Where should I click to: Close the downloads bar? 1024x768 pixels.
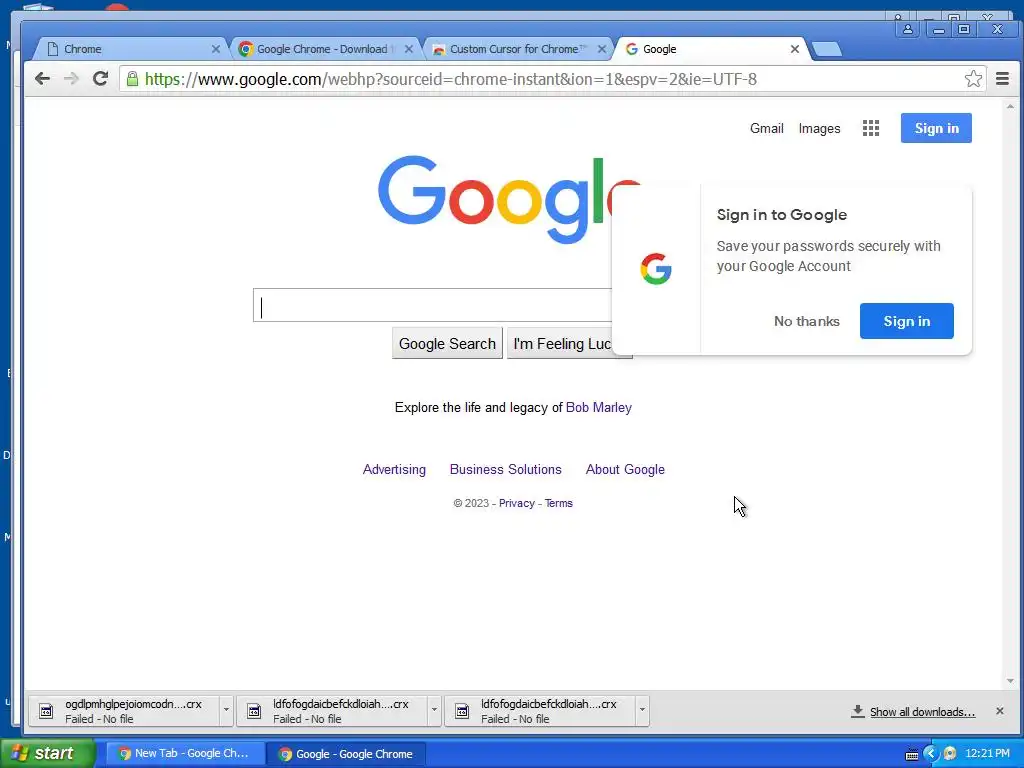click(x=999, y=711)
